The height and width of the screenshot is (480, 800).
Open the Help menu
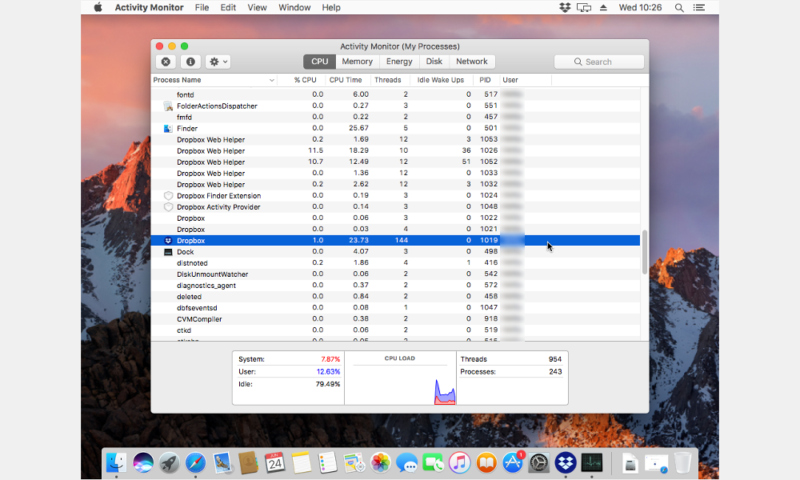point(331,7)
